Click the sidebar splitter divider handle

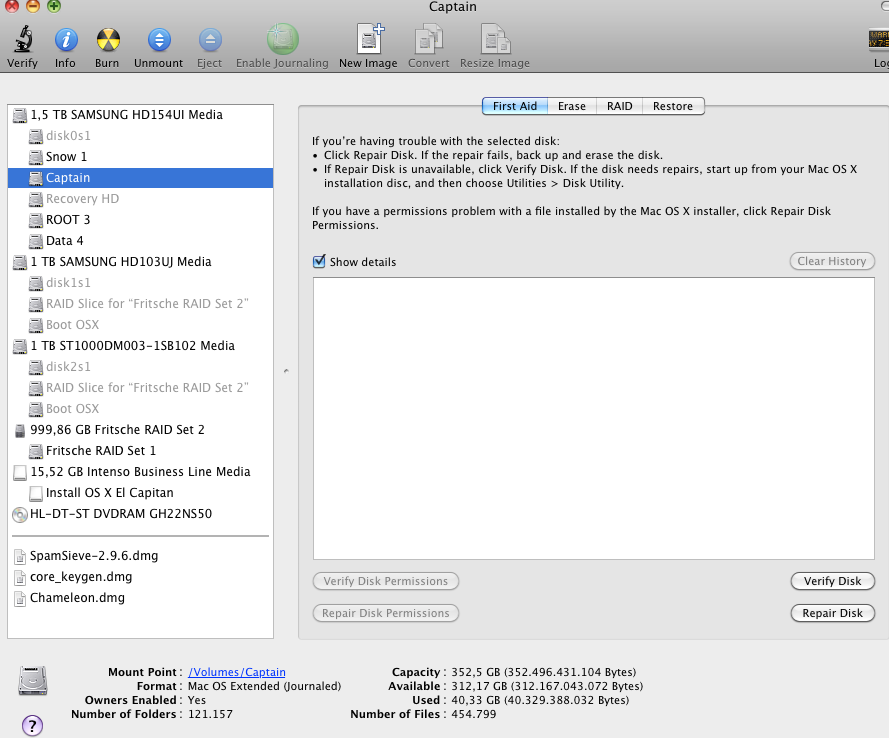click(x=286, y=371)
